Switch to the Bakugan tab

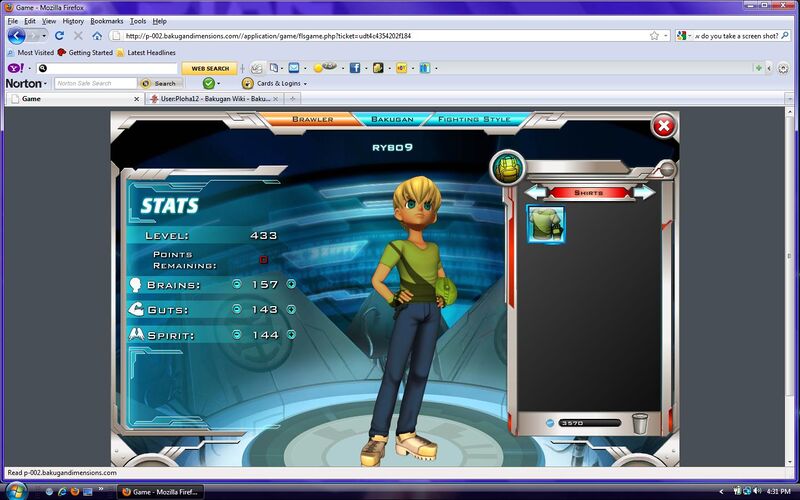[x=391, y=119]
